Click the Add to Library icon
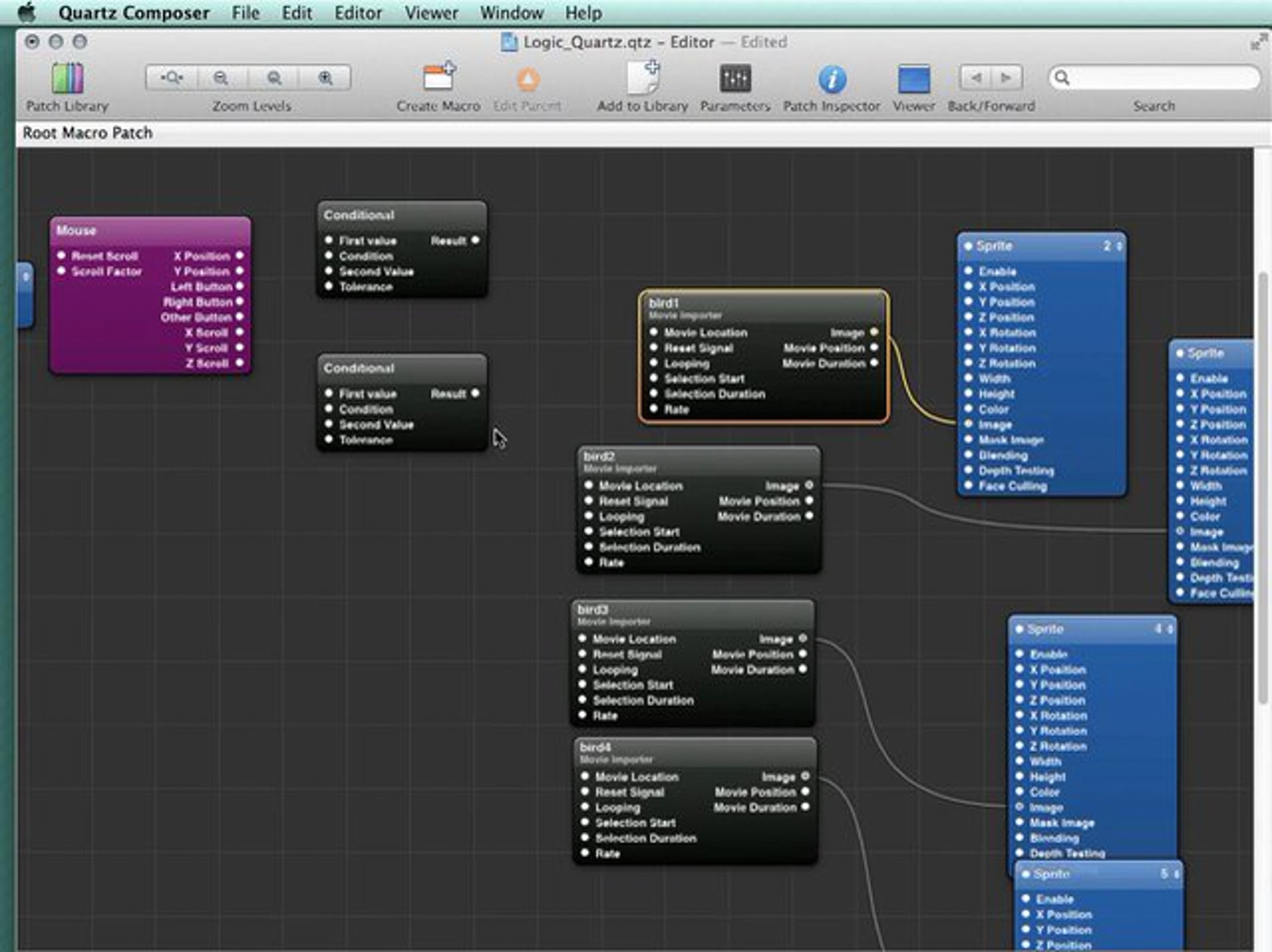 [643, 77]
